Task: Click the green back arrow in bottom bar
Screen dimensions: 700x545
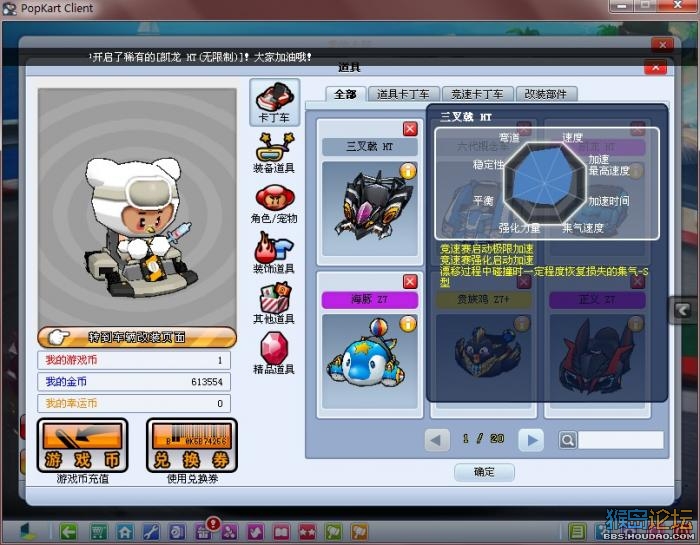Action: click(68, 532)
